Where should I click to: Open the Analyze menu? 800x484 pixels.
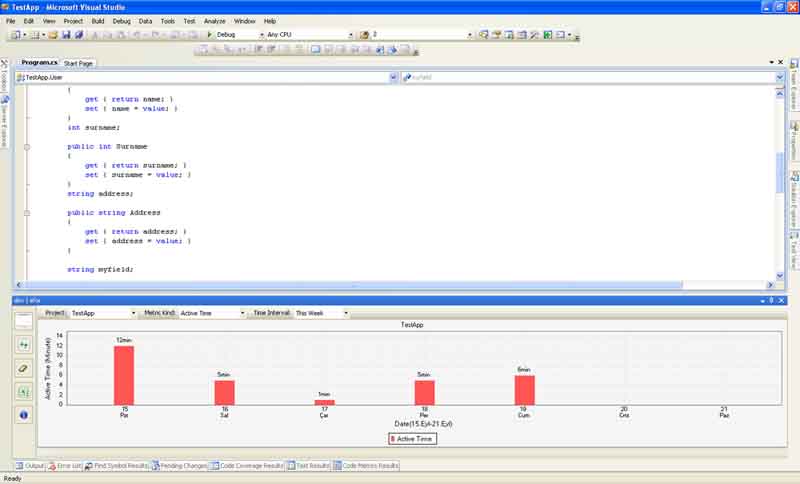(x=214, y=21)
